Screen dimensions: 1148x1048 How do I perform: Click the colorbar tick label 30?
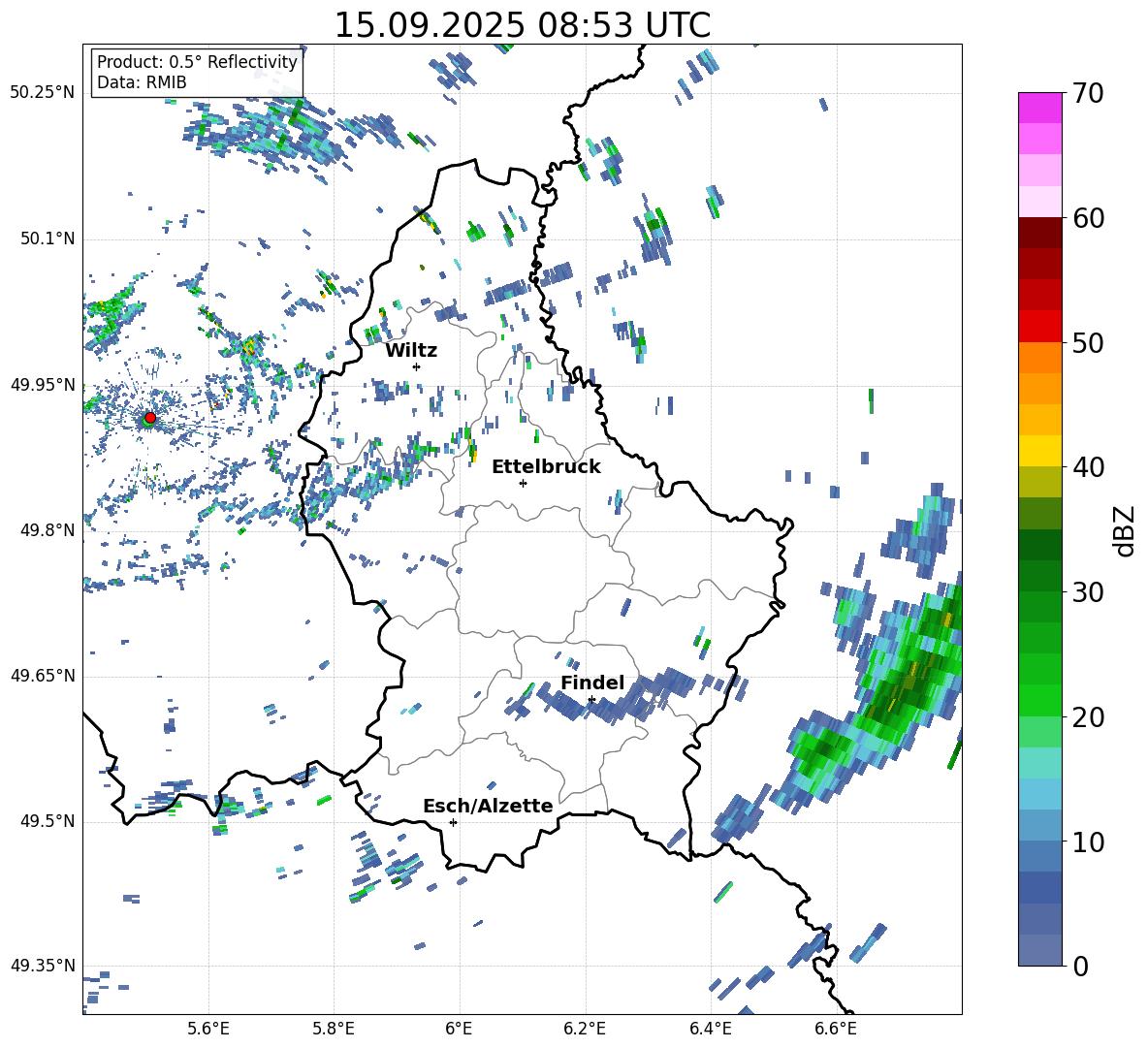coord(1088,592)
